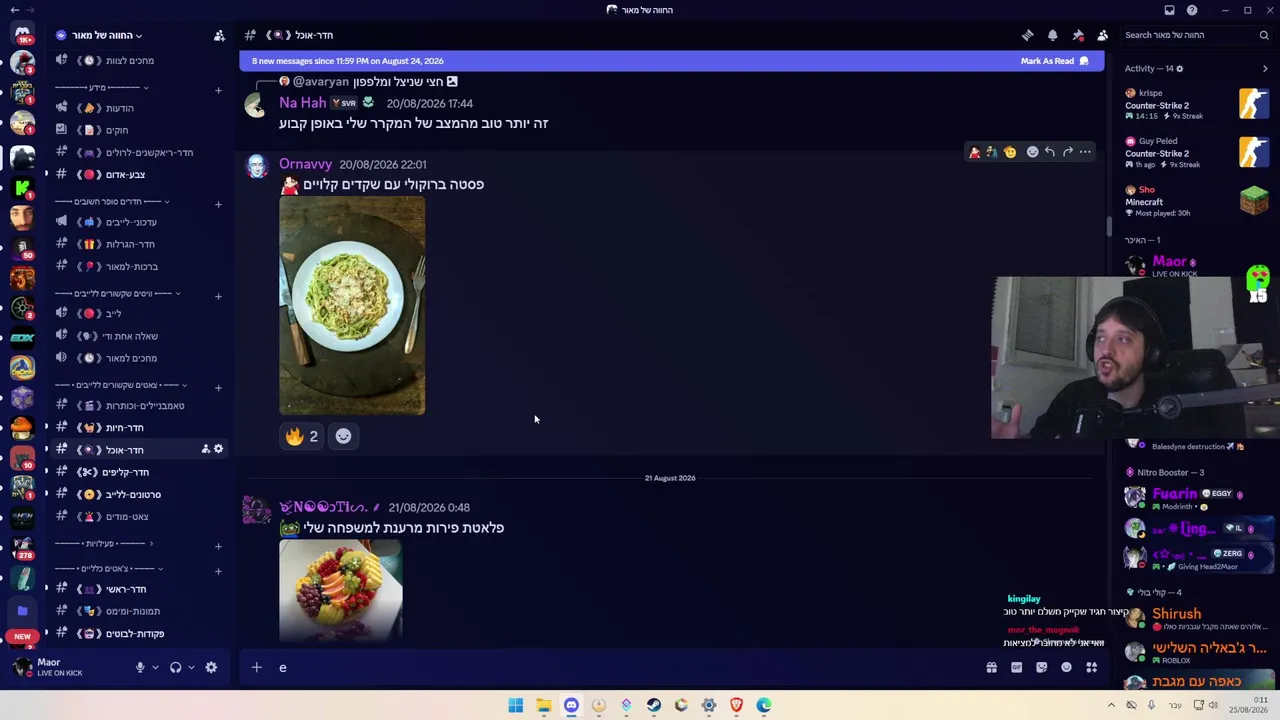Toggle the member list icon

coord(1103,35)
